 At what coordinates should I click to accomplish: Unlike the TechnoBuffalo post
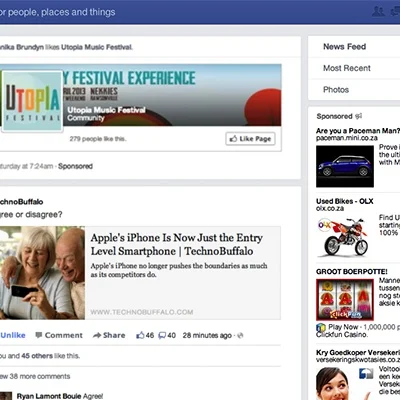[13, 335]
